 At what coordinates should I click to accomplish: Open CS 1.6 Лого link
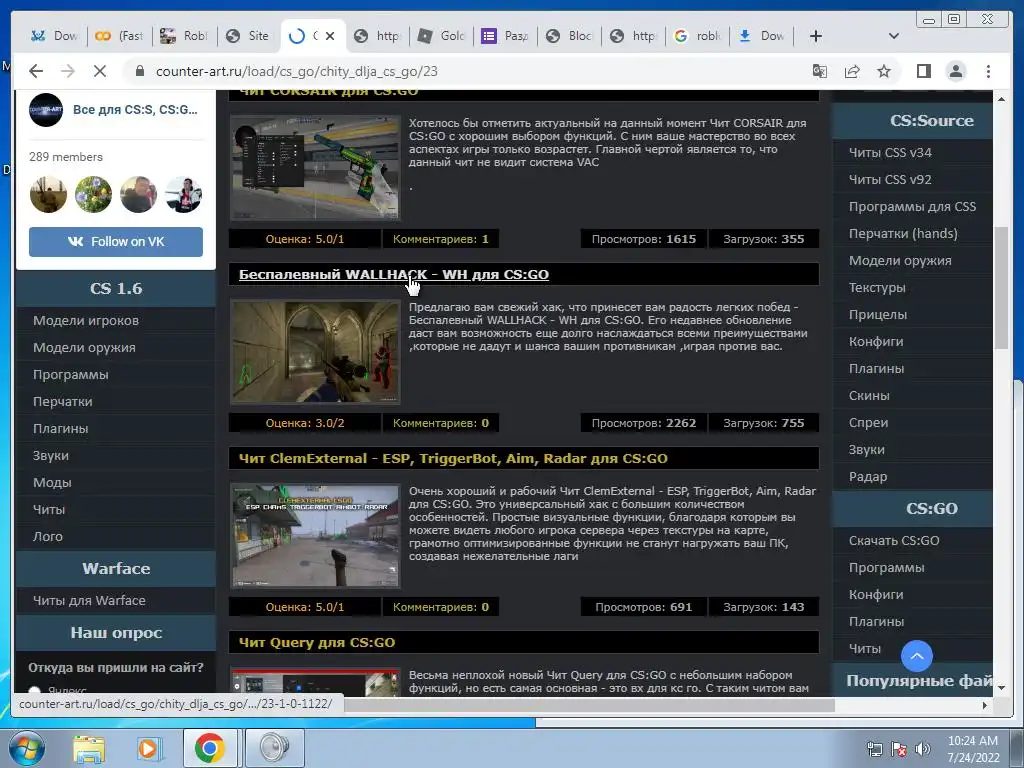click(x=48, y=537)
